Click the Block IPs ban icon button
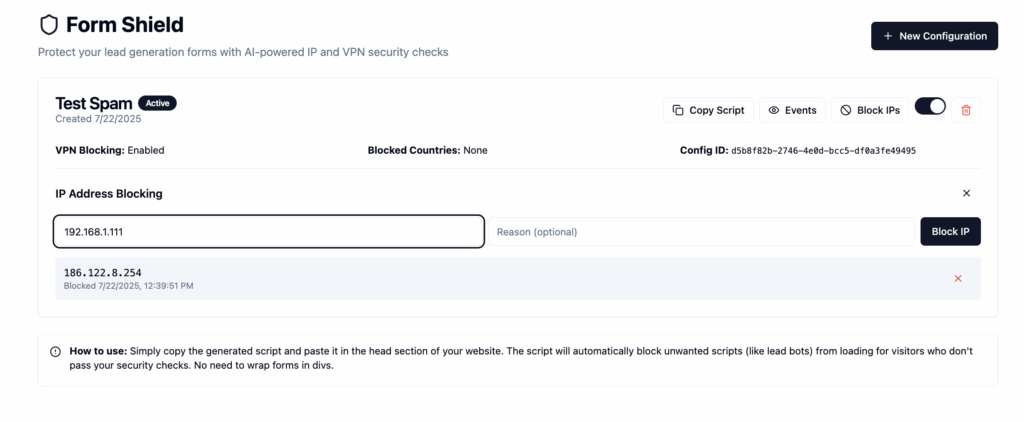 pos(870,110)
